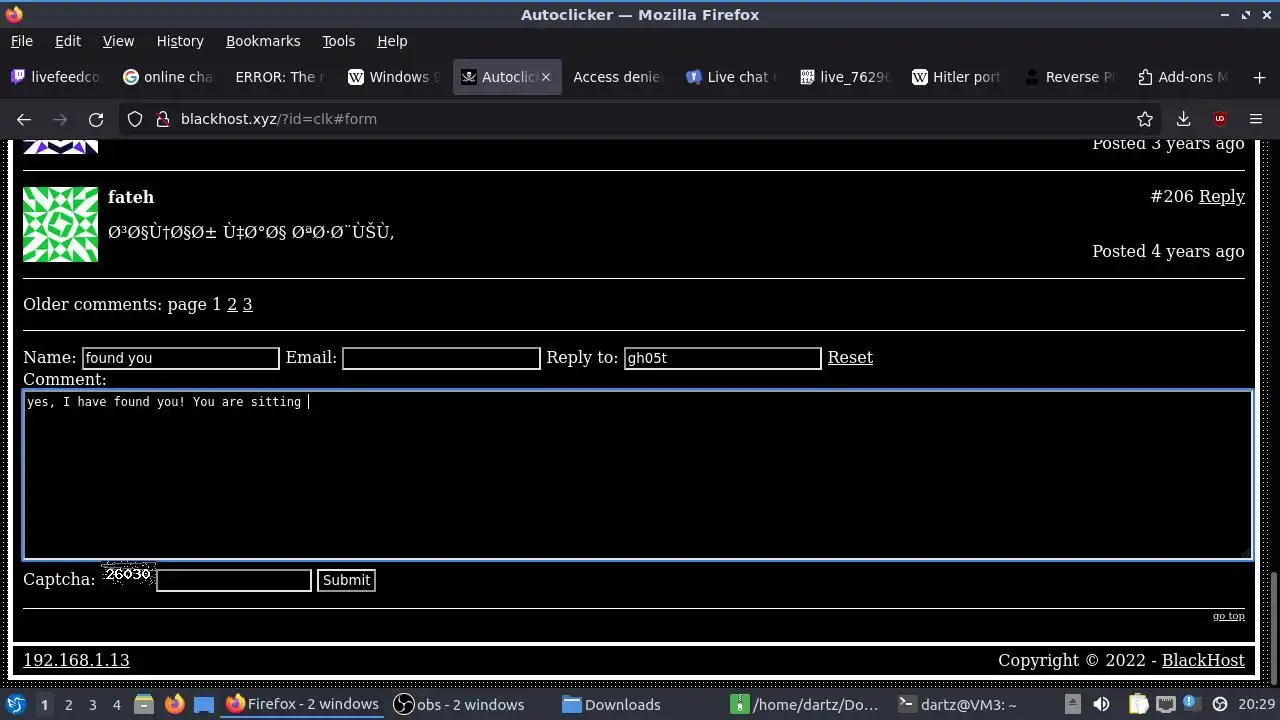Viewport: 1280px width, 720px height.
Task: Click fateh's green avatar thumbnail
Action: point(60,224)
